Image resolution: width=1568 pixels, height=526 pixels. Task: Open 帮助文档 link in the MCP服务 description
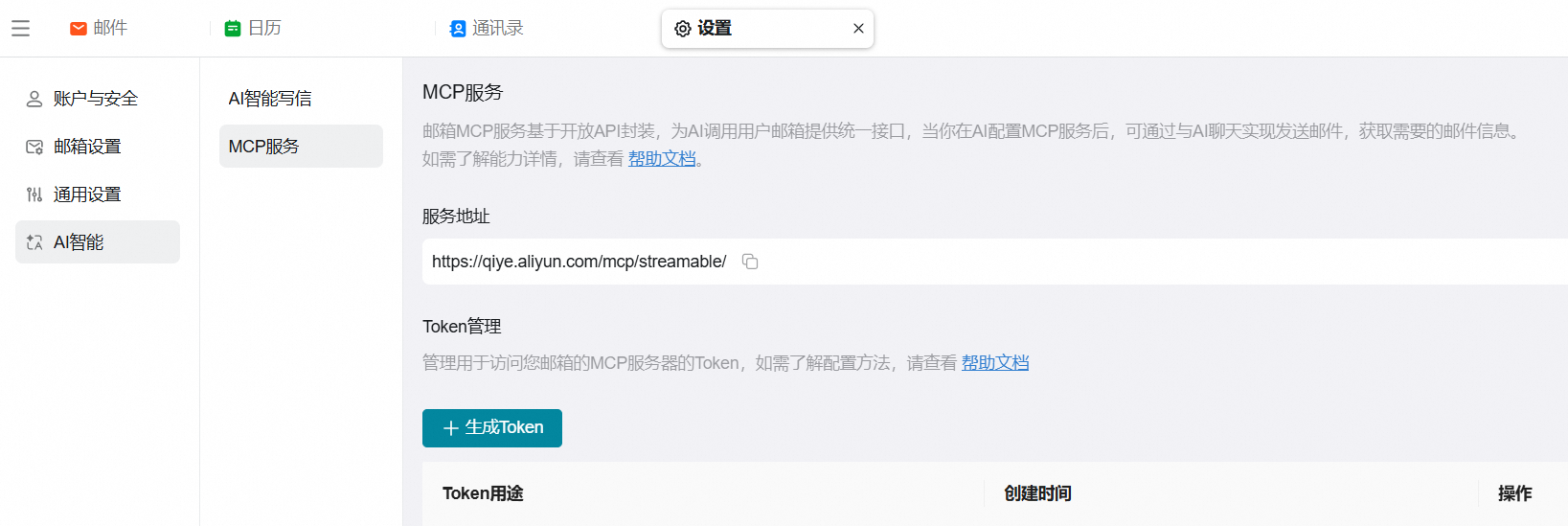662,159
